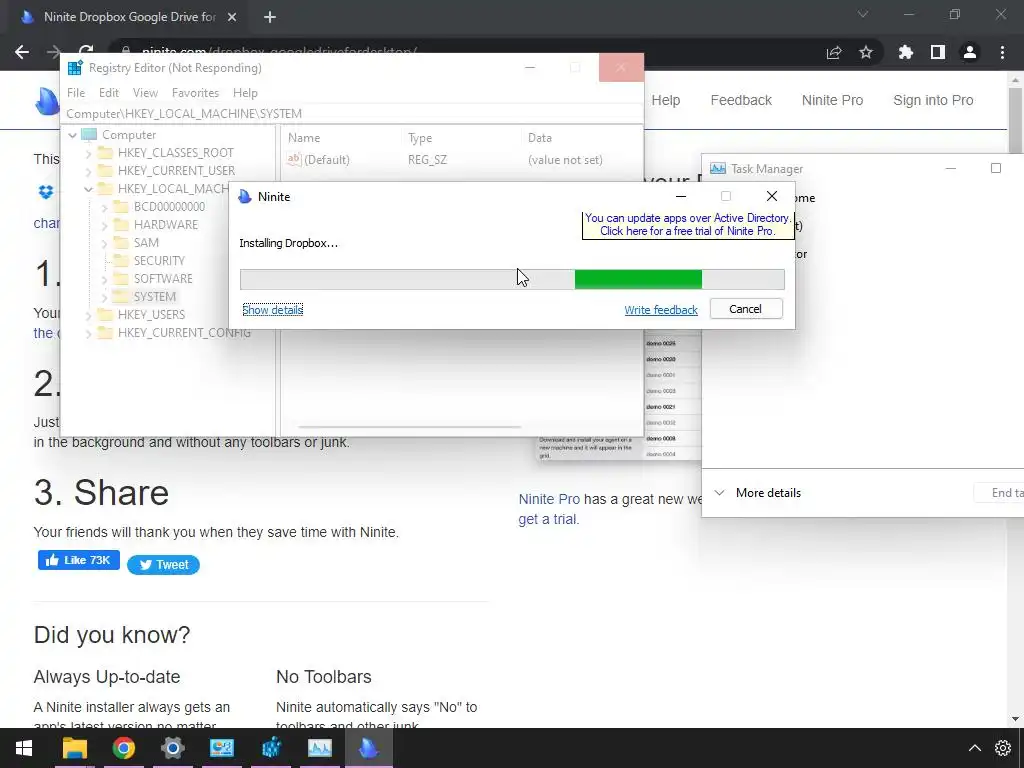Select the SECURITY key

click(159, 261)
